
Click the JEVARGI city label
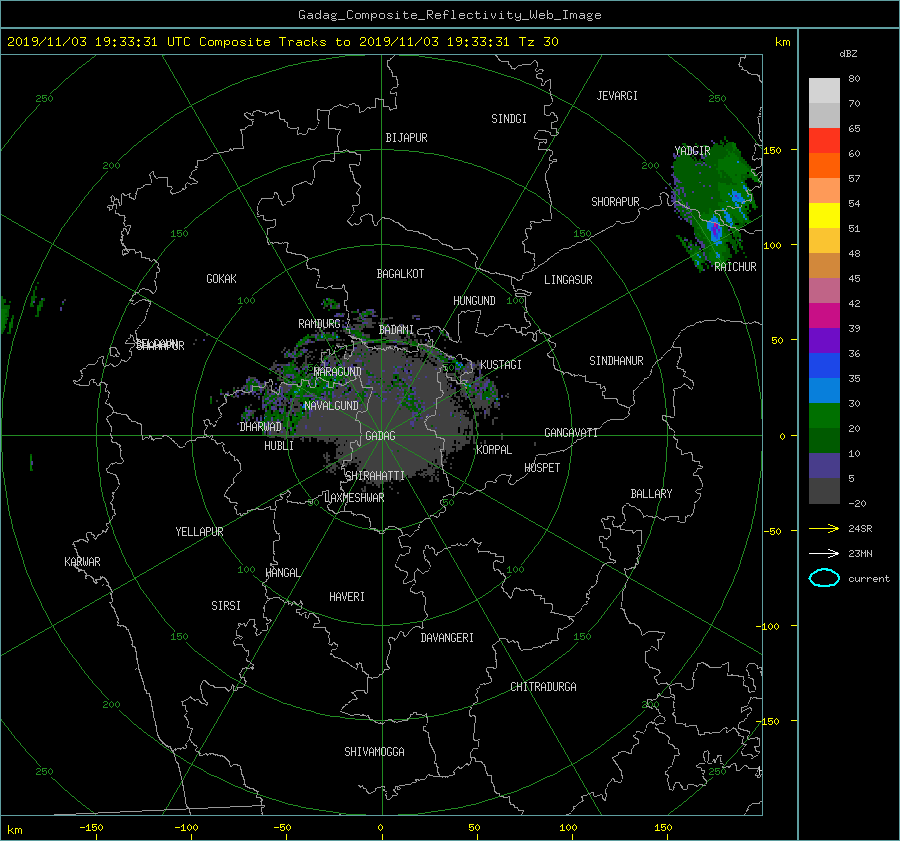pos(617,96)
